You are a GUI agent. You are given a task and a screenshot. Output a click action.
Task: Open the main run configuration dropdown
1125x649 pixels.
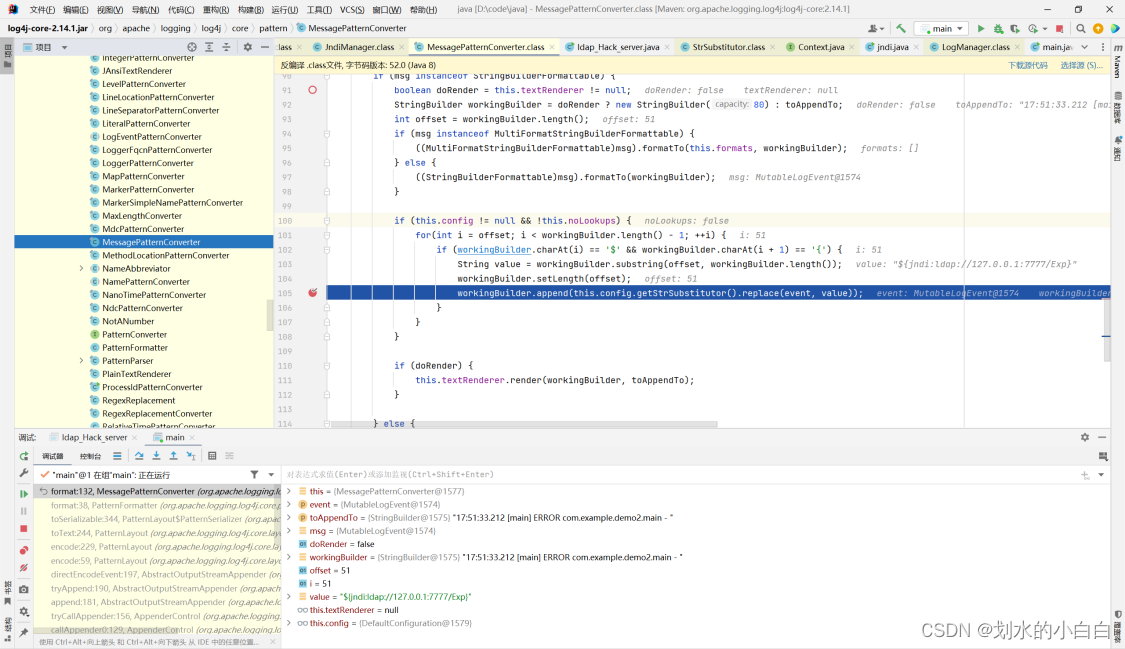point(943,29)
